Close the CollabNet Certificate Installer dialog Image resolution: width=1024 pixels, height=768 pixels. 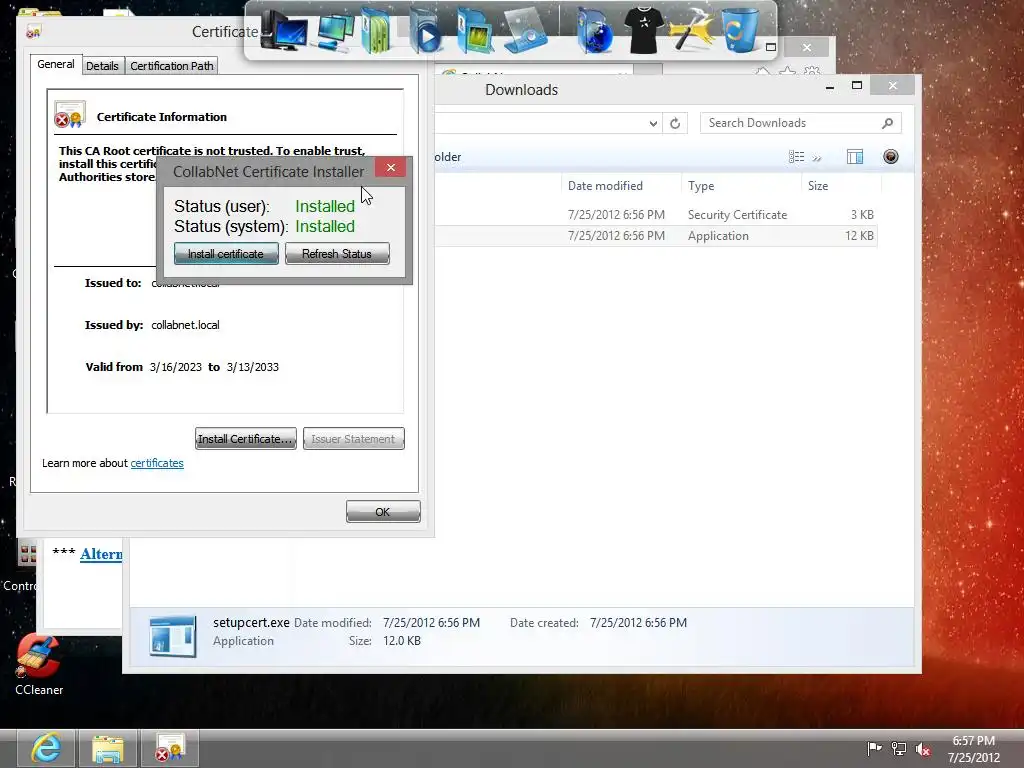coord(391,168)
